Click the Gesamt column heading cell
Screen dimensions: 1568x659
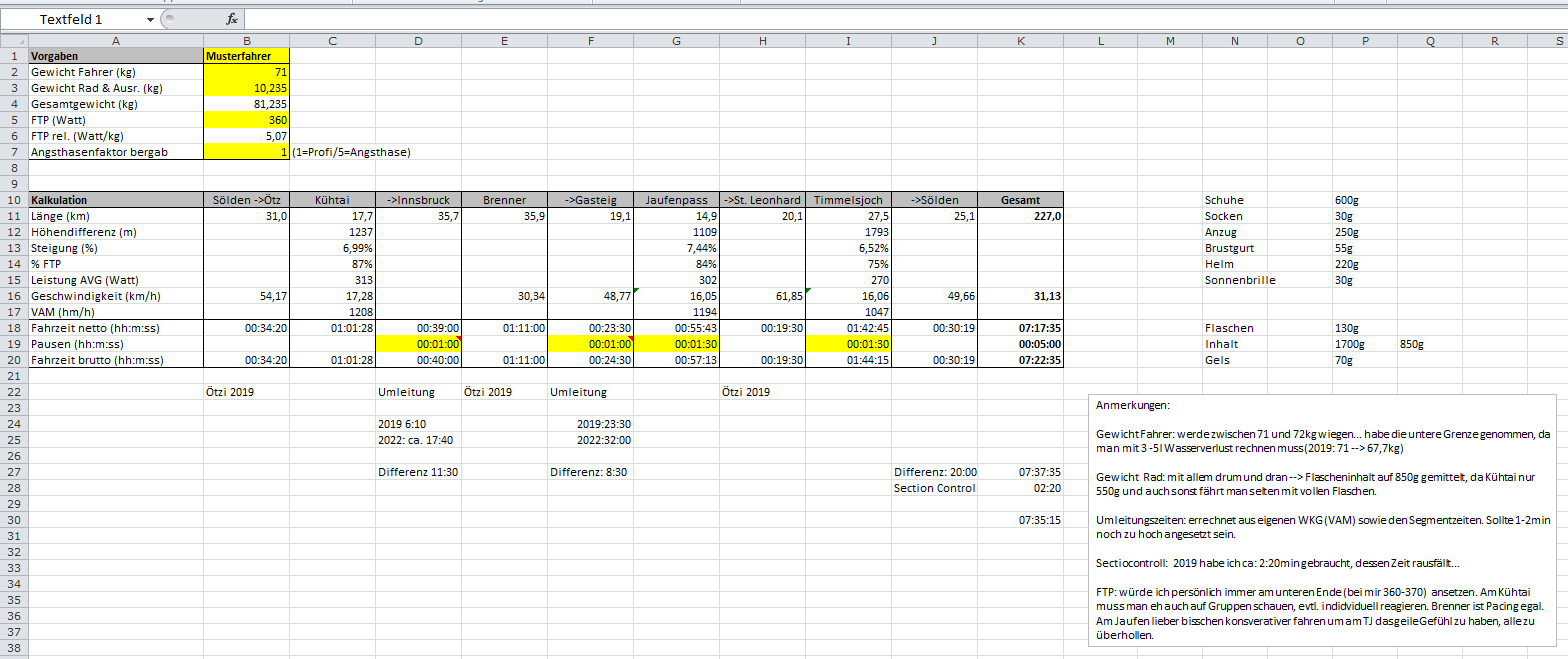click(1020, 200)
